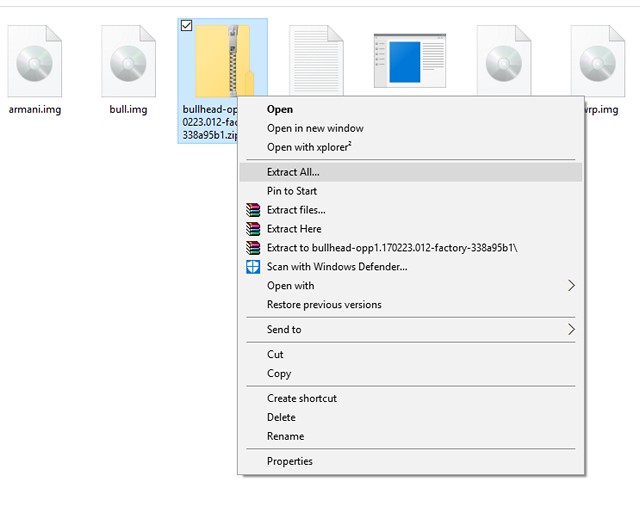Select the blue window screenshot thumbnail file
This screenshot has width=640, height=507.
pyautogui.click(x=409, y=60)
